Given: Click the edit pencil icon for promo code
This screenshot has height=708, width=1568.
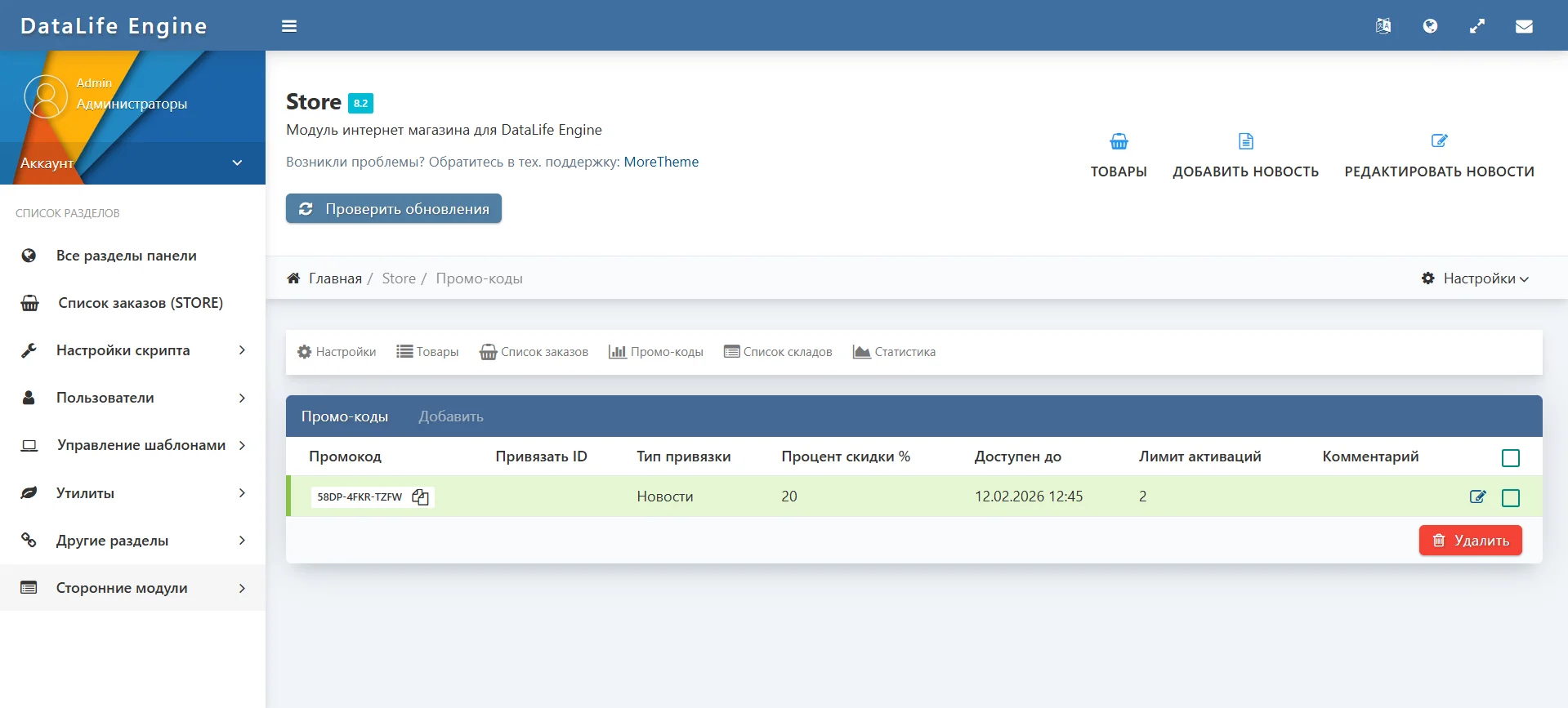Looking at the screenshot, I should click(x=1477, y=496).
